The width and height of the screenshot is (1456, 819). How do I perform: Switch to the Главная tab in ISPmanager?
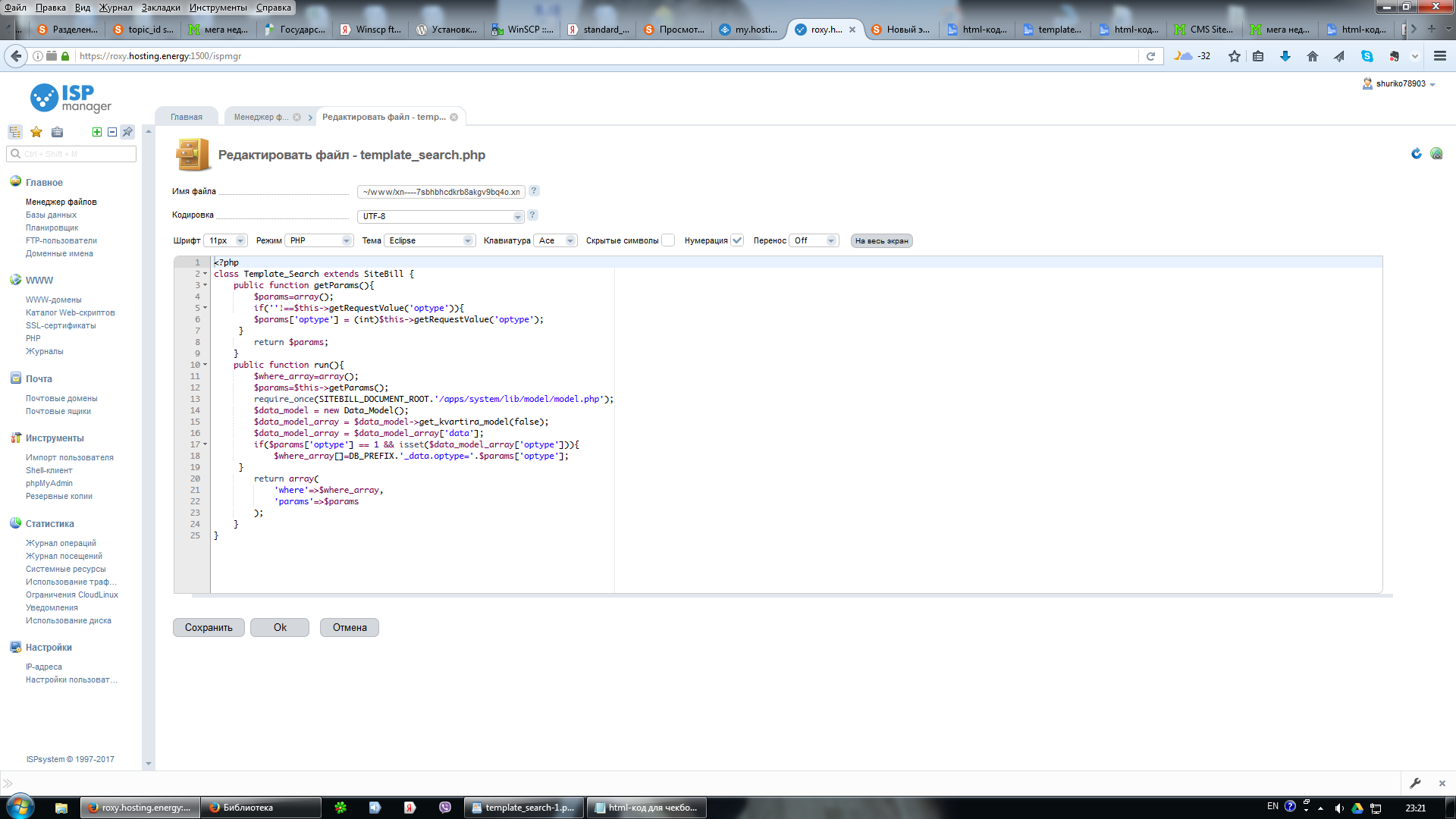187,117
